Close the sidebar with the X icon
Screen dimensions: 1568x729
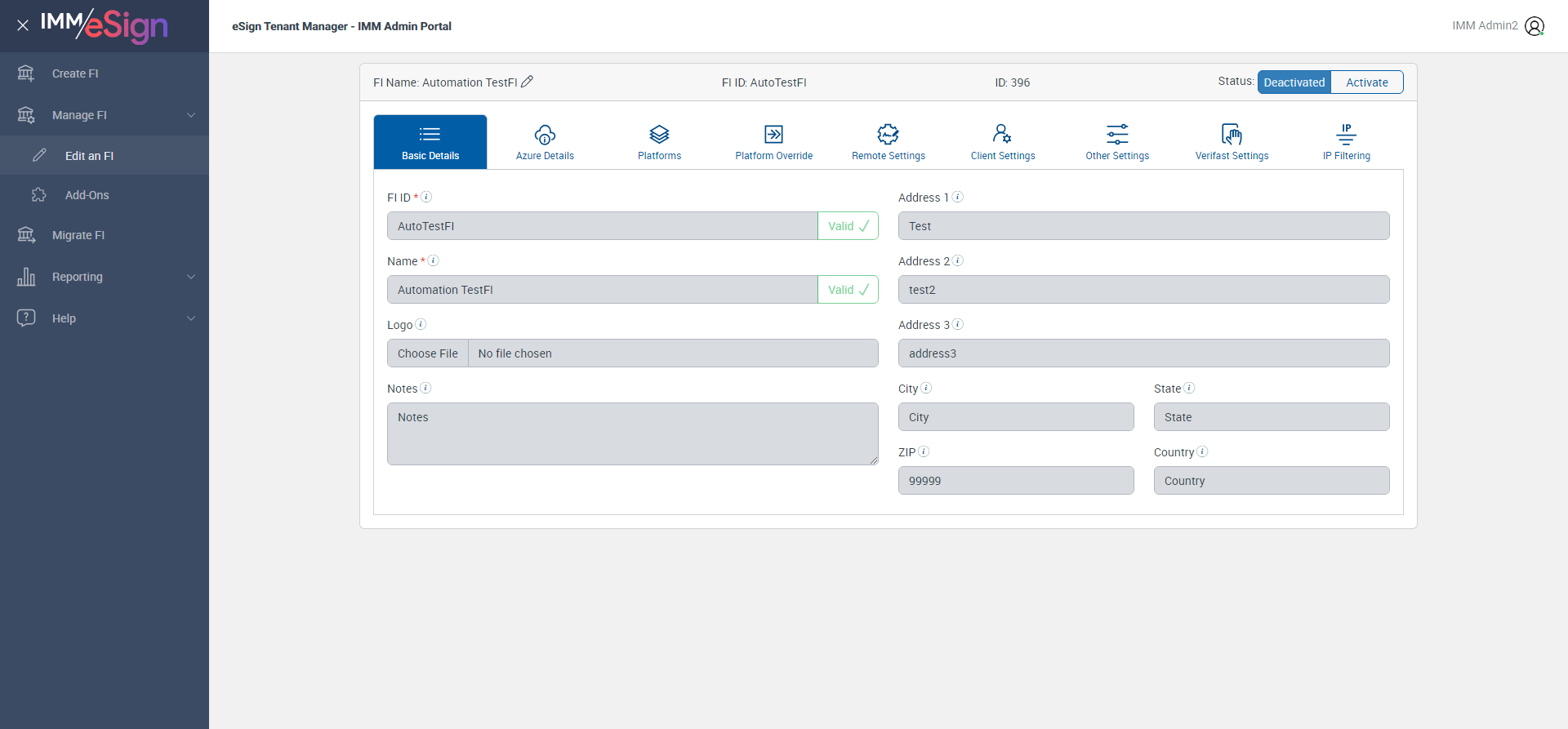(x=23, y=25)
